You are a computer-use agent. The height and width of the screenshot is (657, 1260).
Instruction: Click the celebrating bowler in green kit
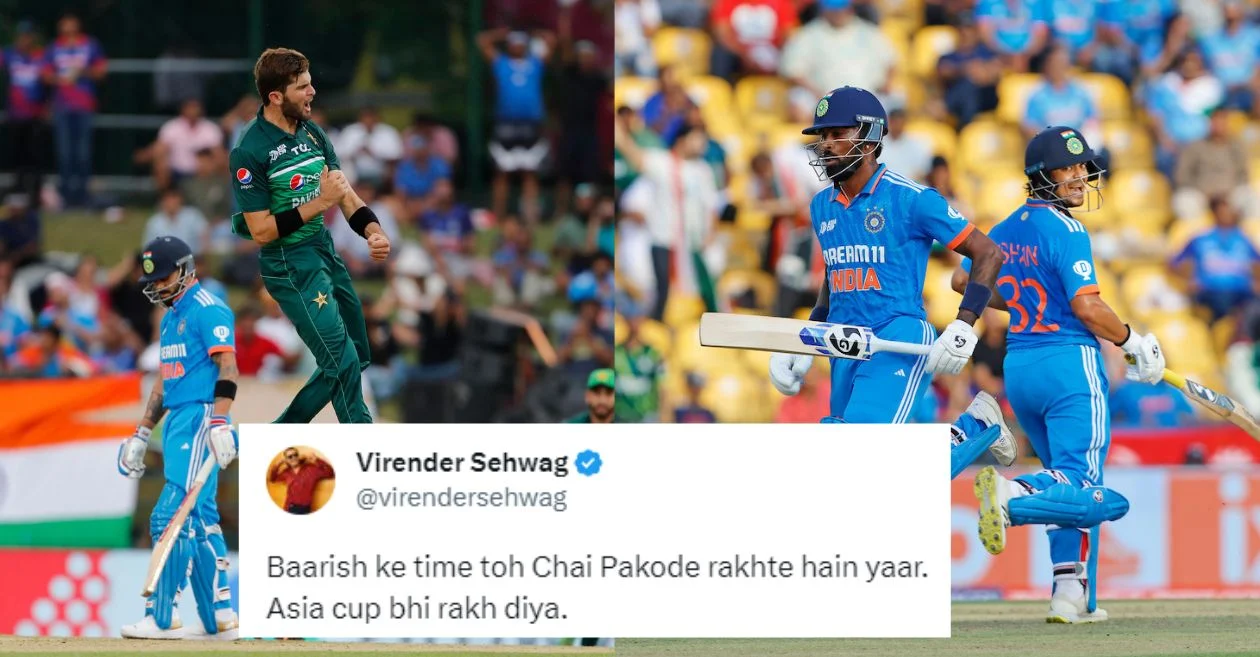tap(302, 235)
